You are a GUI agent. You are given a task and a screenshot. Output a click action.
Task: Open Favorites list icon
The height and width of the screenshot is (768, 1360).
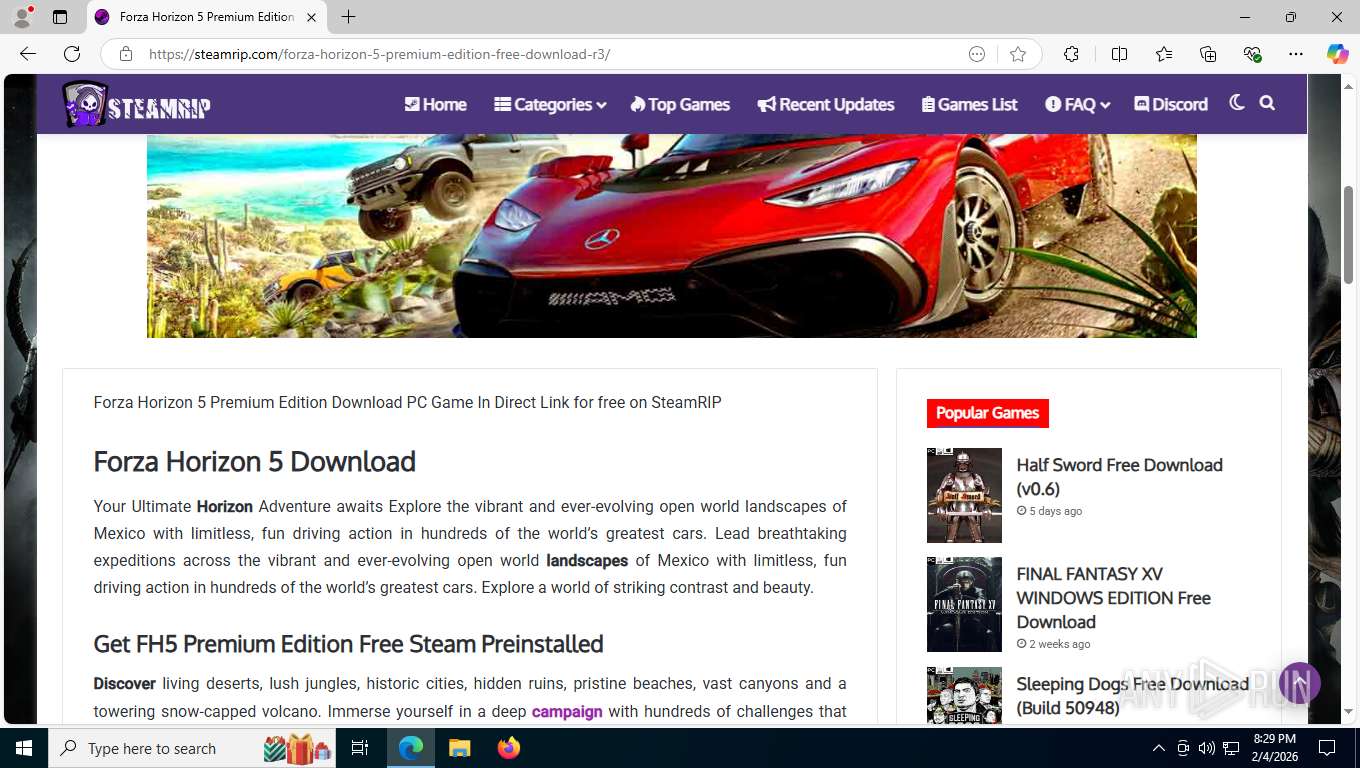(1164, 54)
